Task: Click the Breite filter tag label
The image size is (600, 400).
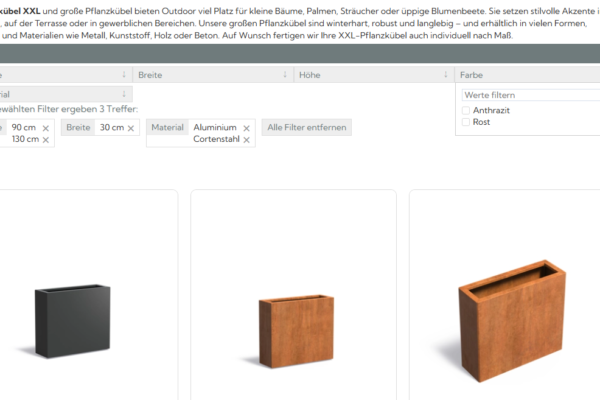Action: click(78, 128)
